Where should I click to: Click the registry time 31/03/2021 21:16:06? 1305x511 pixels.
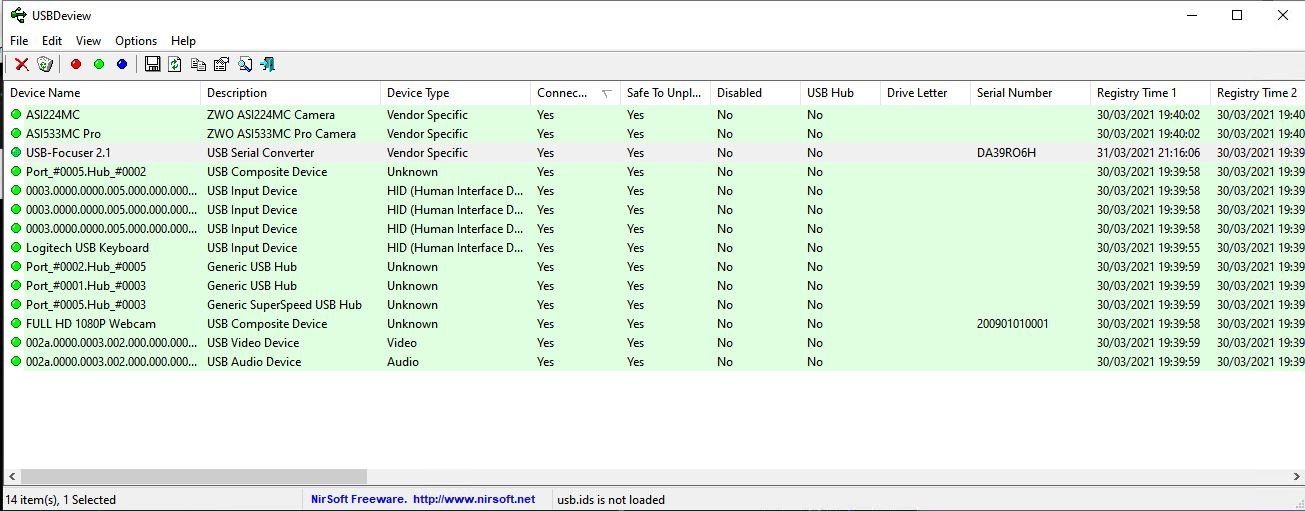point(1148,153)
